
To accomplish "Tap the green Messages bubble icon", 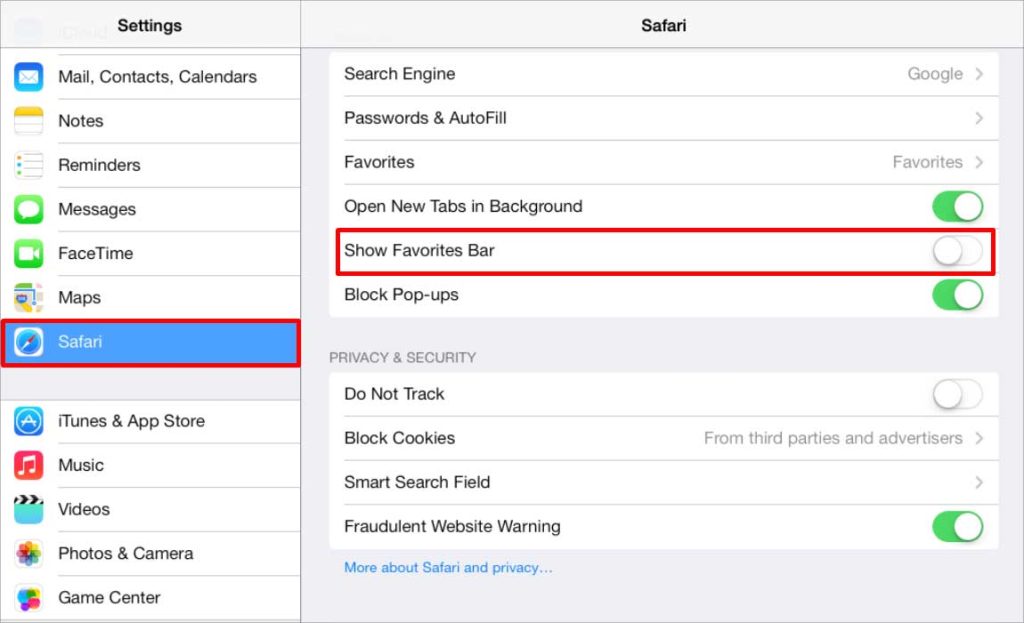I will pyautogui.click(x=29, y=210).
